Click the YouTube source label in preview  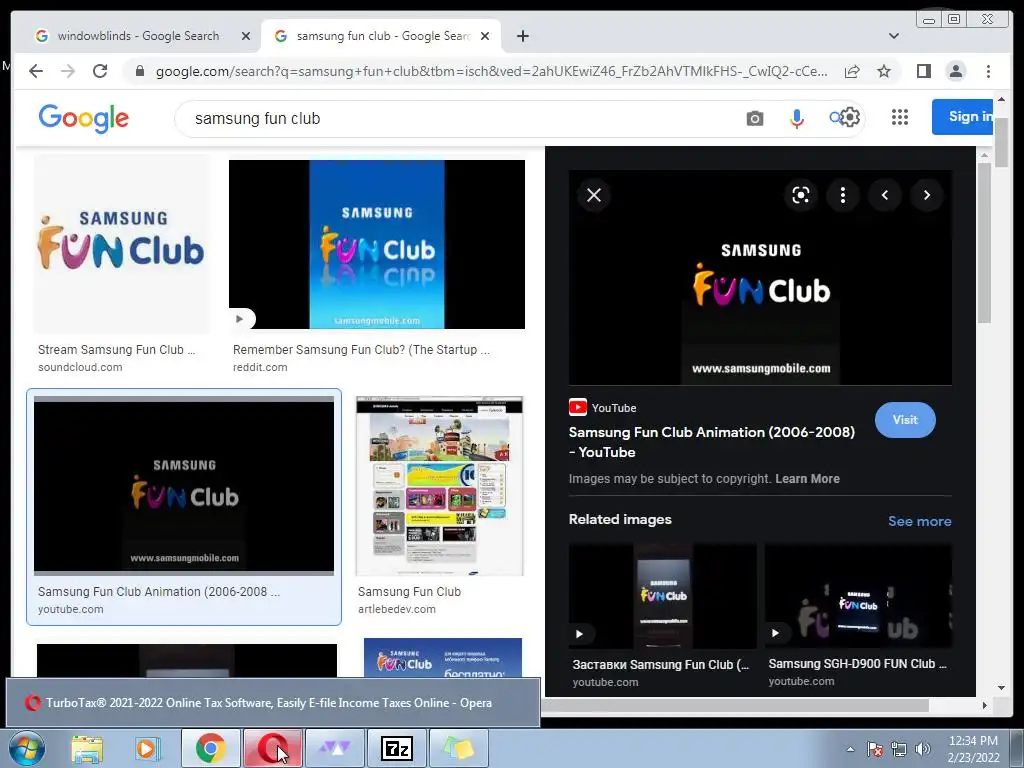(603, 408)
